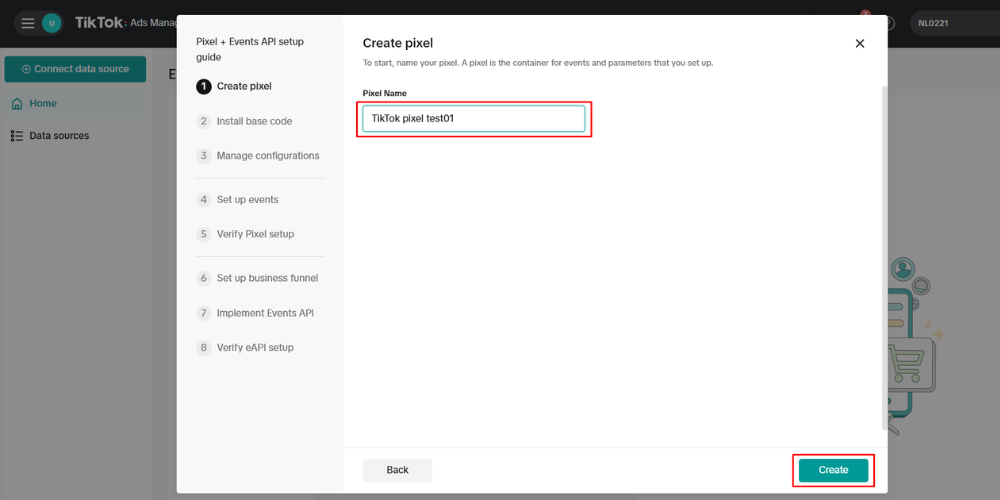Click the Create button
Screen dimensions: 1000x500
pyautogui.click(x=833, y=470)
